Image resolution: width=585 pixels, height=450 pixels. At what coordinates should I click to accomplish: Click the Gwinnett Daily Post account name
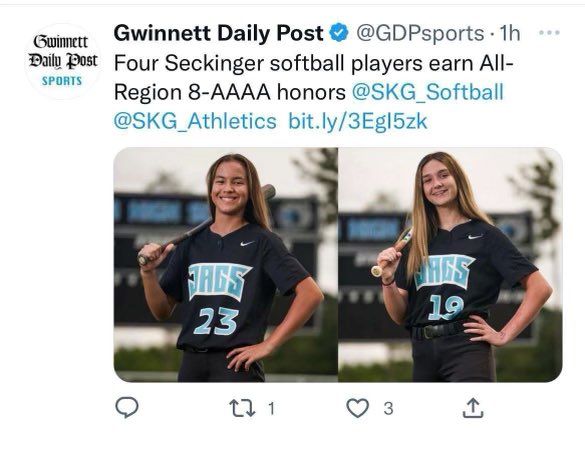[x=219, y=33]
